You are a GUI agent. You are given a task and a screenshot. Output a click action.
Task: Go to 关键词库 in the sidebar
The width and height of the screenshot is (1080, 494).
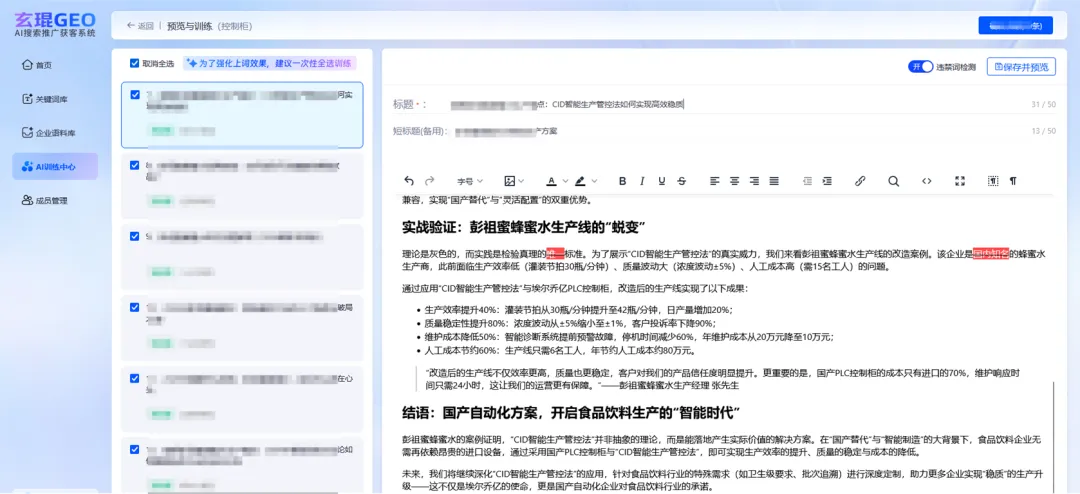[52, 99]
